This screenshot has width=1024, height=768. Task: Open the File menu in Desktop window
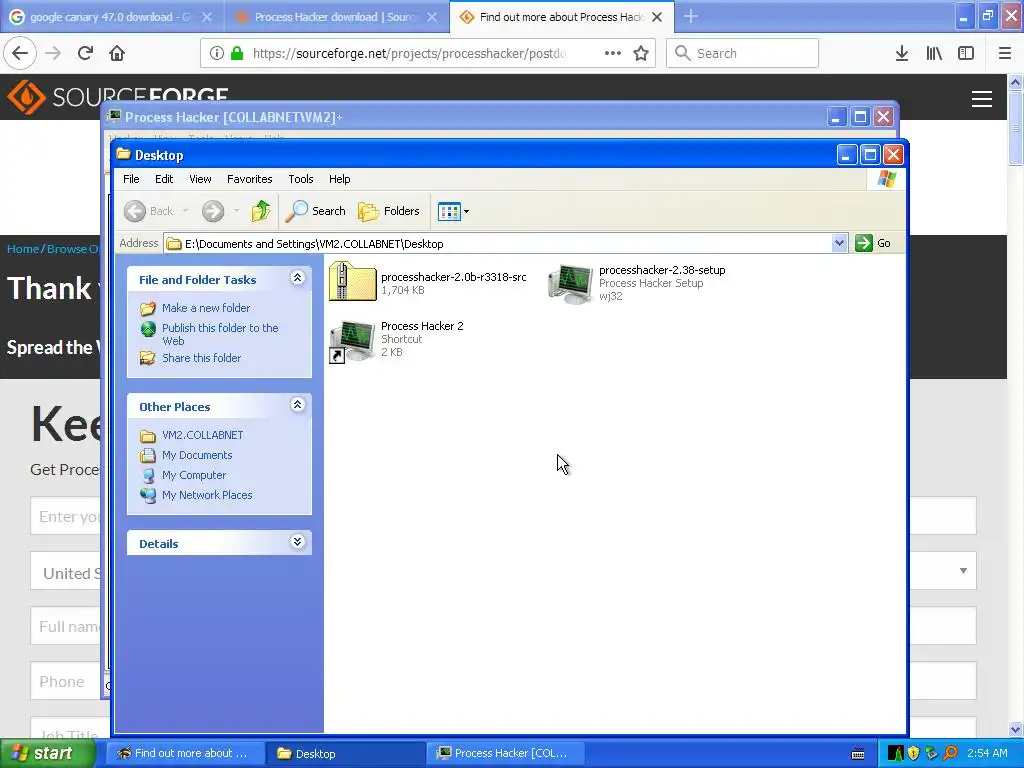pos(131,179)
